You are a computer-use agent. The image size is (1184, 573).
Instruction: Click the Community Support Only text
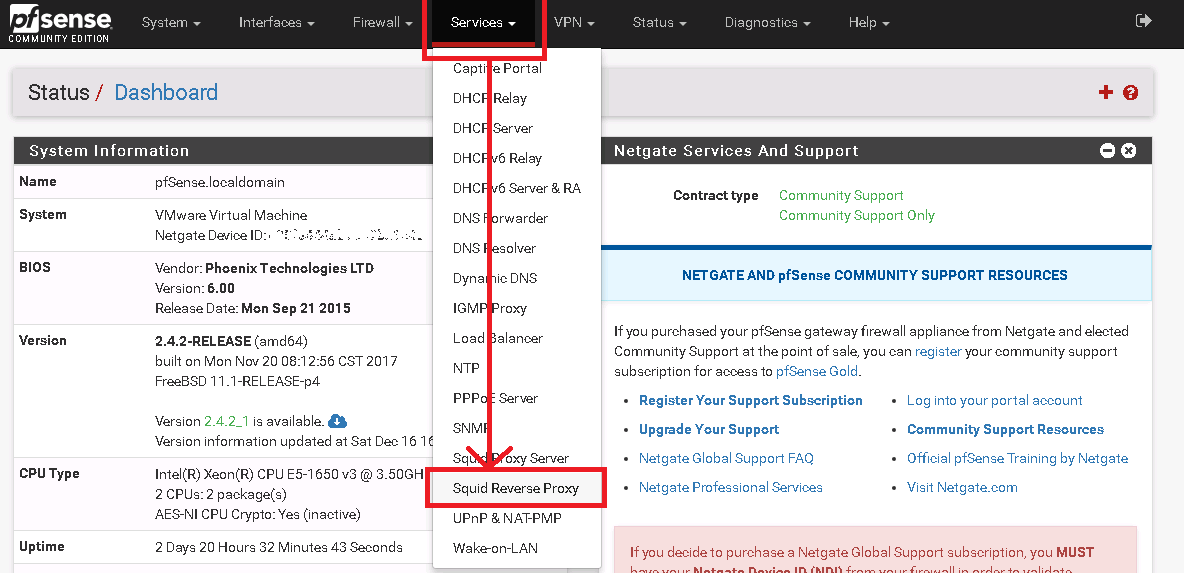857,215
